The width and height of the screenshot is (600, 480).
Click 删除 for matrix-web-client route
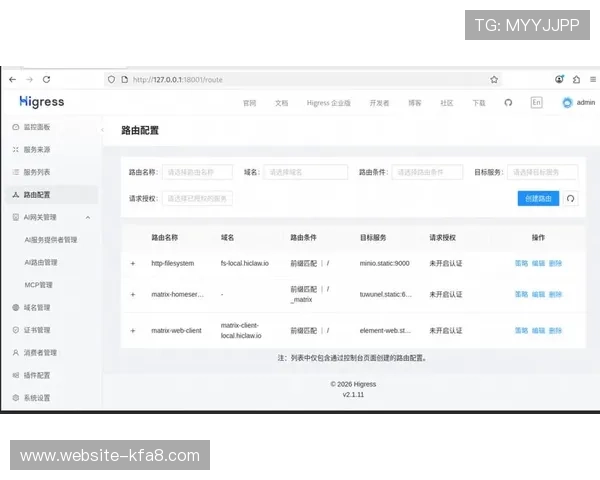pyautogui.click(x=555, y=331)
